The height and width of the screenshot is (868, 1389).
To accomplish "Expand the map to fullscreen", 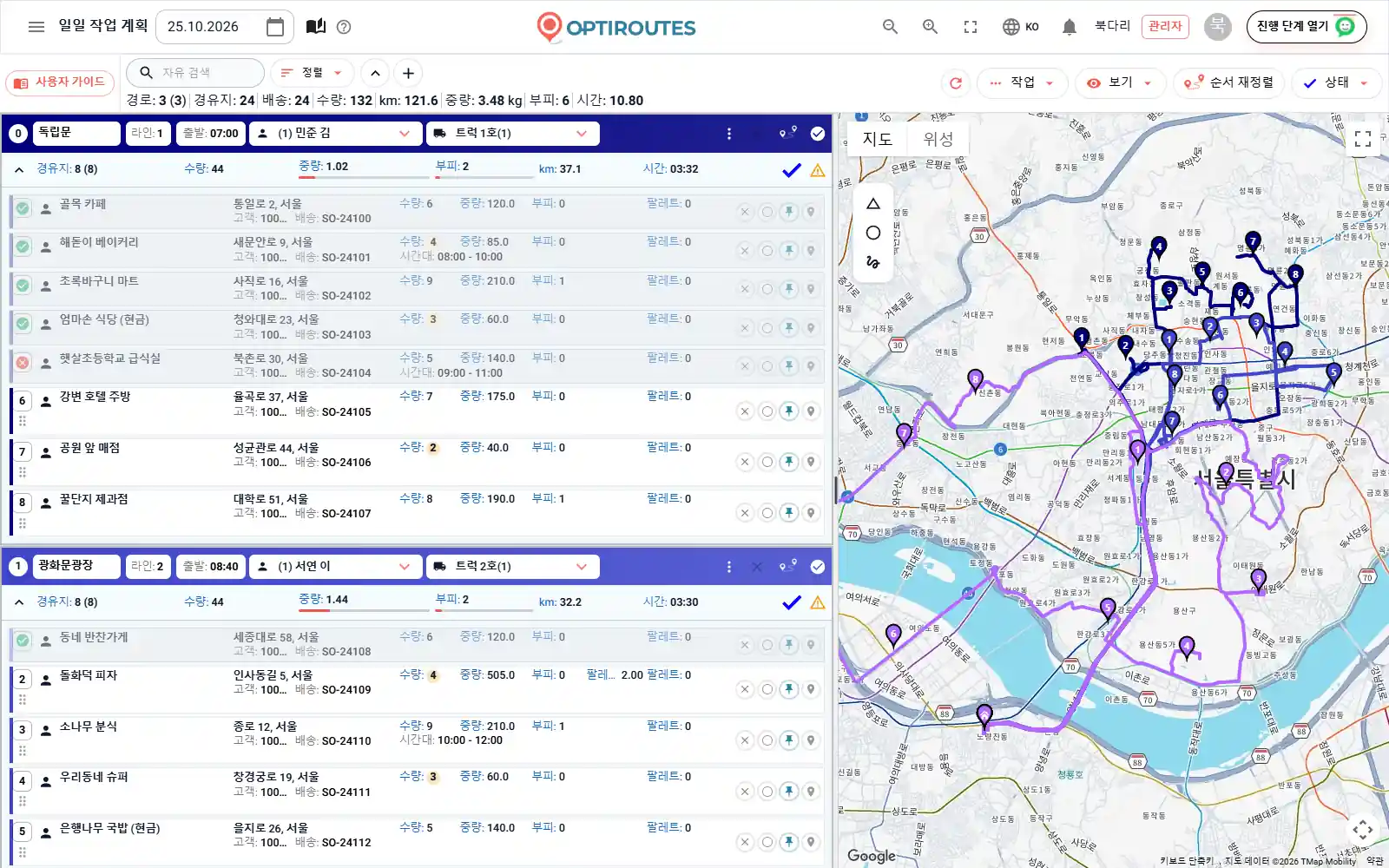I will point(1363,139).
